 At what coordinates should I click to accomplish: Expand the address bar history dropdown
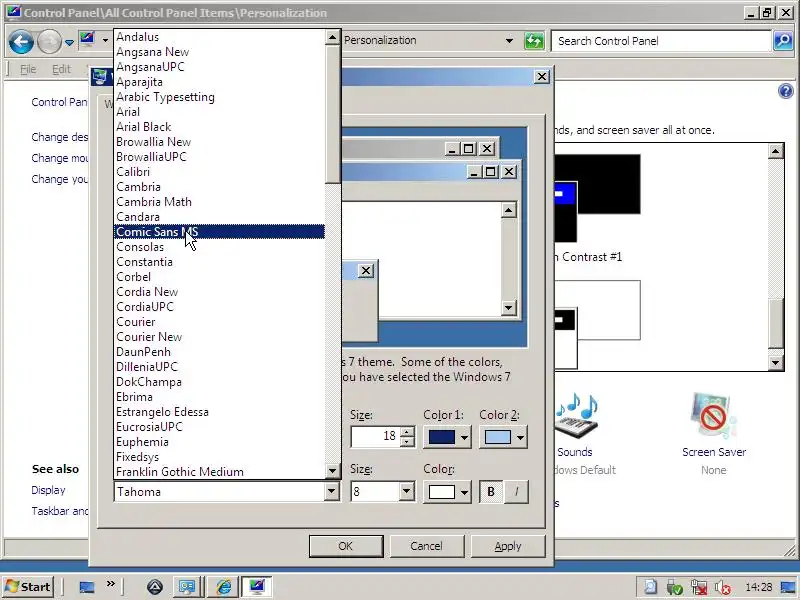pos(509,41)
